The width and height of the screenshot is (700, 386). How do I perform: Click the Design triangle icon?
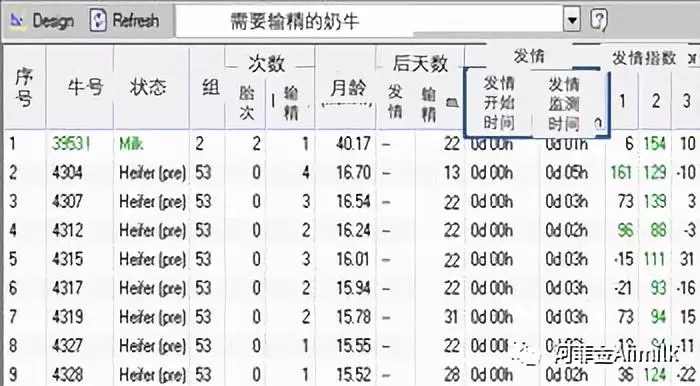[x=17, y=21]
